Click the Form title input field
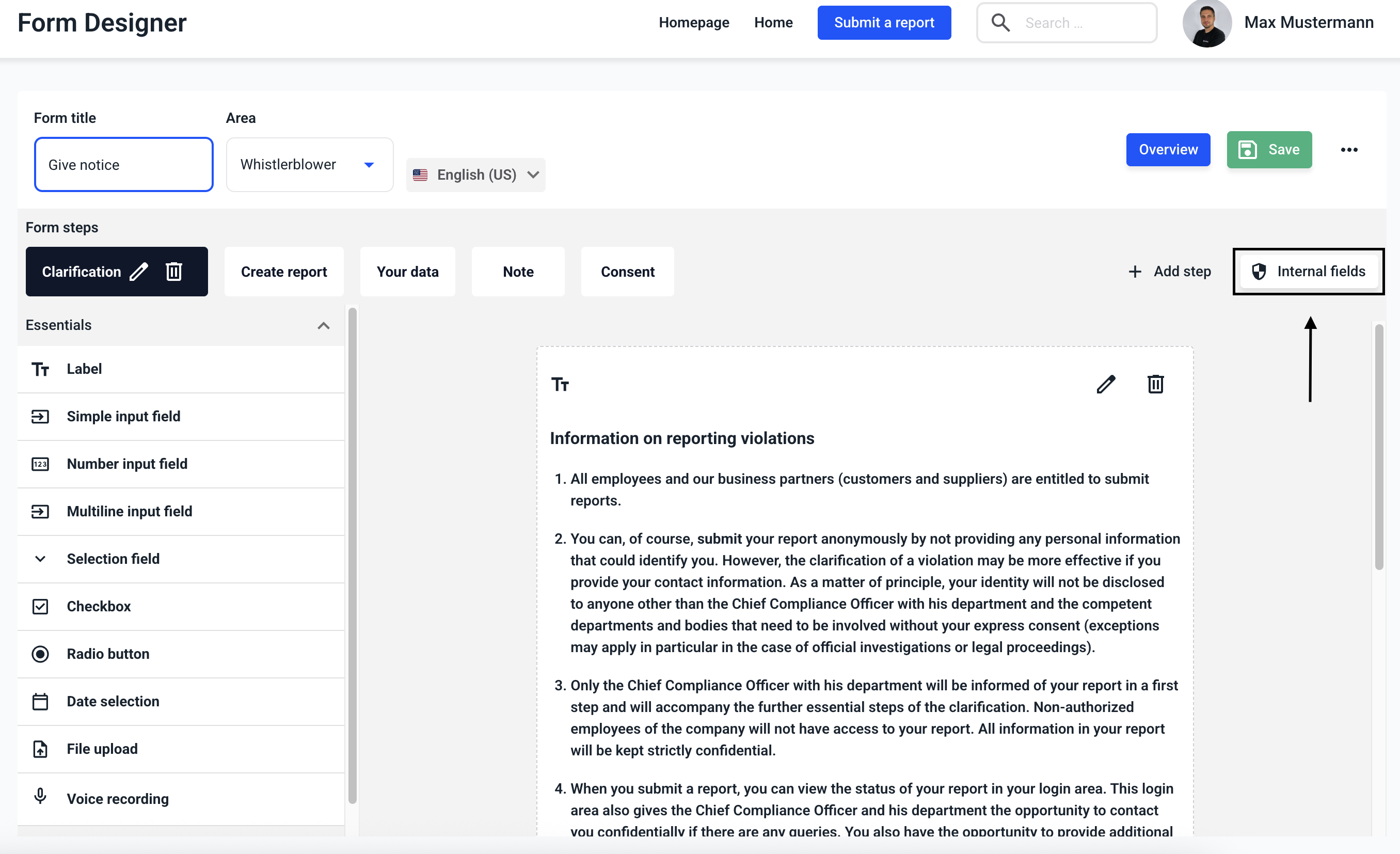Image resolution: width=1400 pixels, height=854 pixels. pyautogui.click(x=123, y=165)
